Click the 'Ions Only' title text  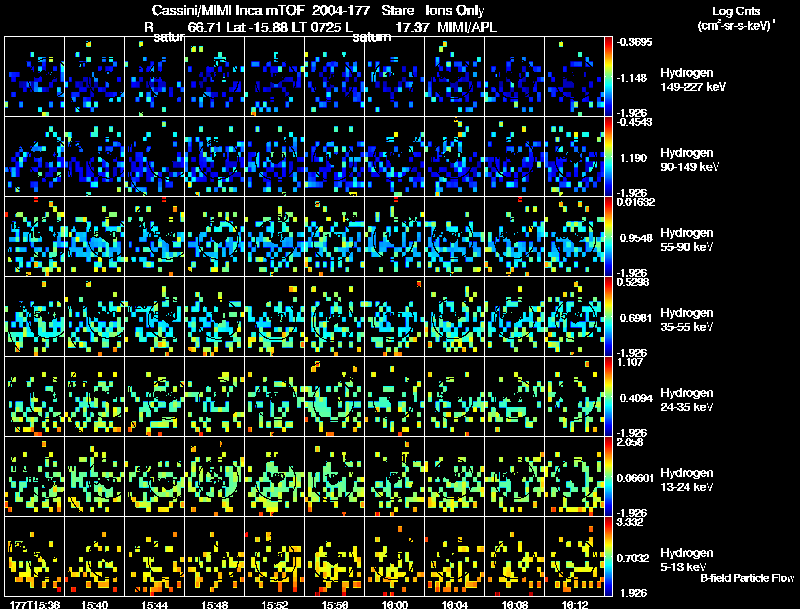[455, 11]
